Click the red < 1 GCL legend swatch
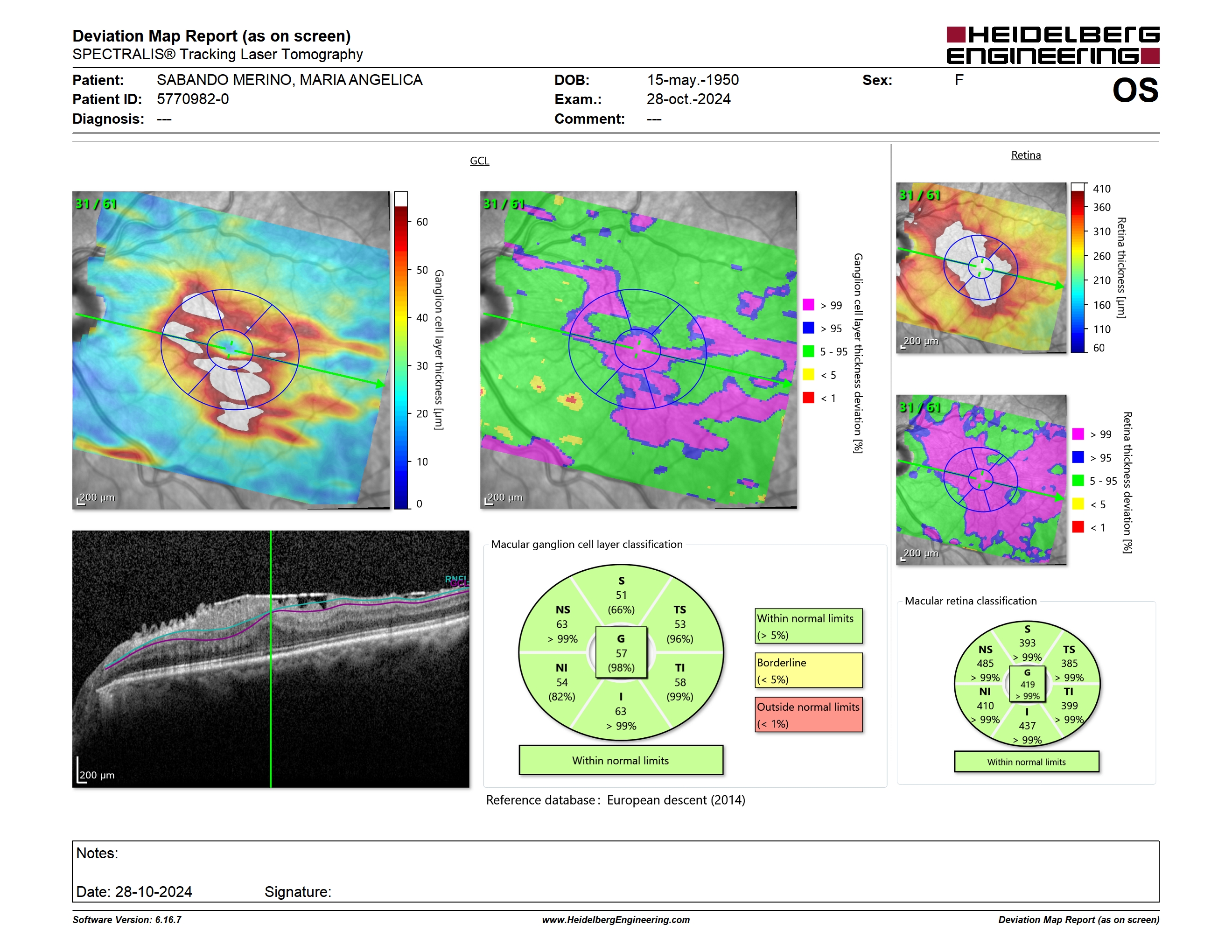 [x=808, y=398]
